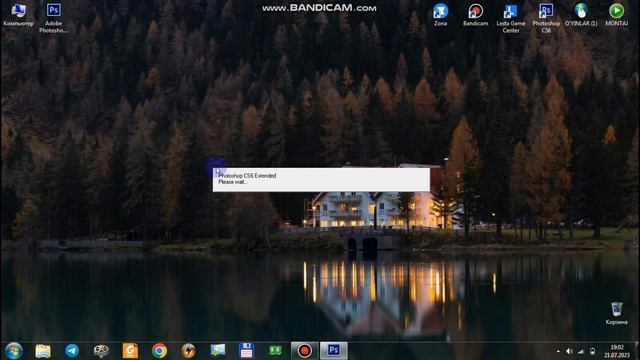Open the blue floppy disk app in taskbar
The width and height of the screenshot is (640, 360).
pyautogui.click(x=247, y=351)
